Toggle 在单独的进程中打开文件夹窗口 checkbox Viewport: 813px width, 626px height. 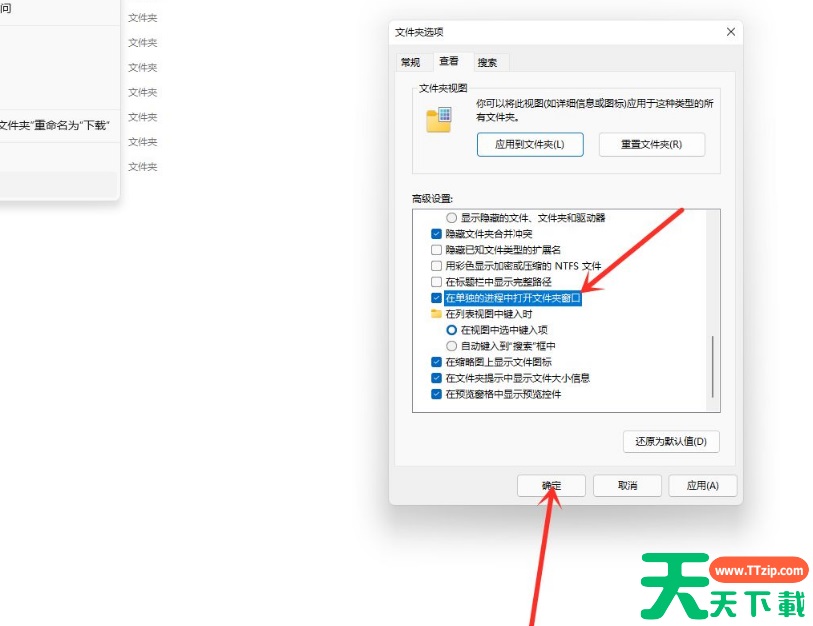436,298
